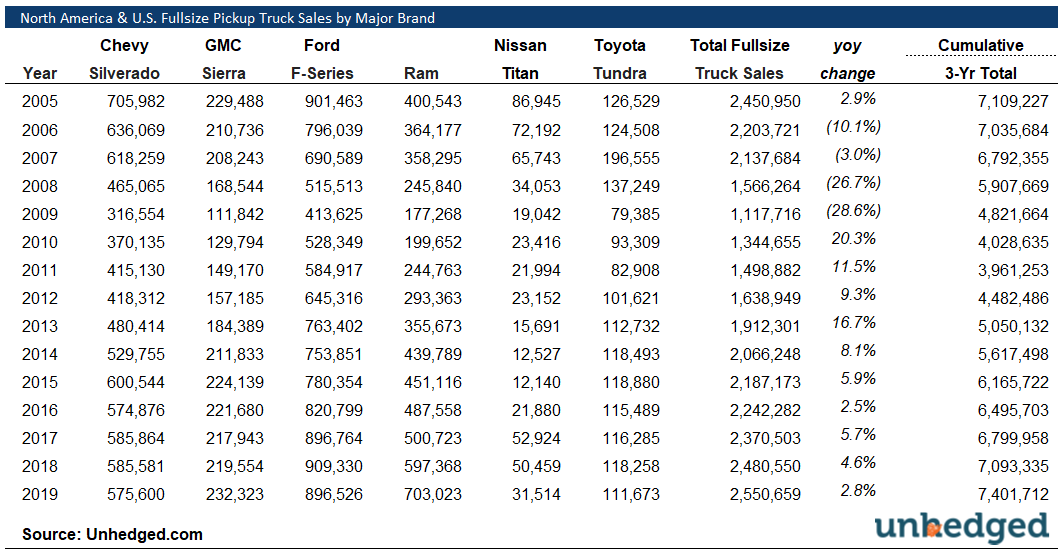Viewport: 1064px width, 557px height.
Task: Click cumulative total 3,961,253
Action: point(1013,270)
